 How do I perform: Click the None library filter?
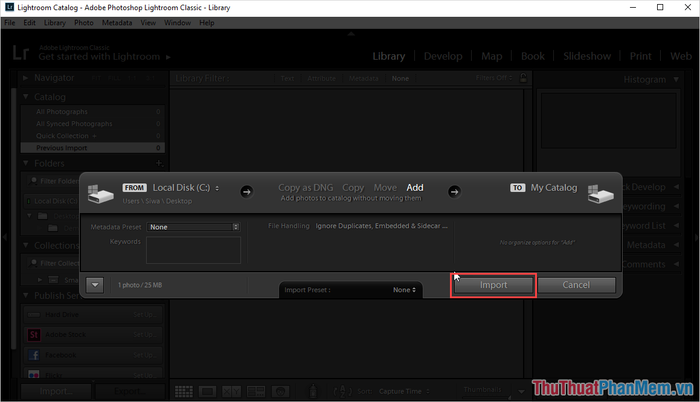pyautogui.click(x=400, y=79)
